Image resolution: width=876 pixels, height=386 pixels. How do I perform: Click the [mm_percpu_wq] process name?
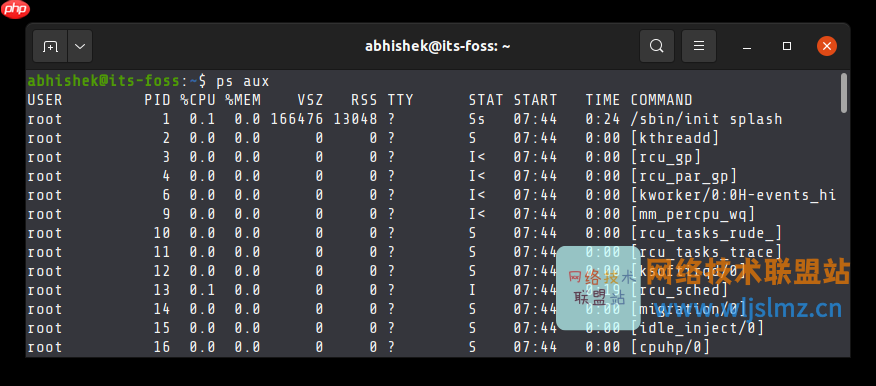[693, 214]
